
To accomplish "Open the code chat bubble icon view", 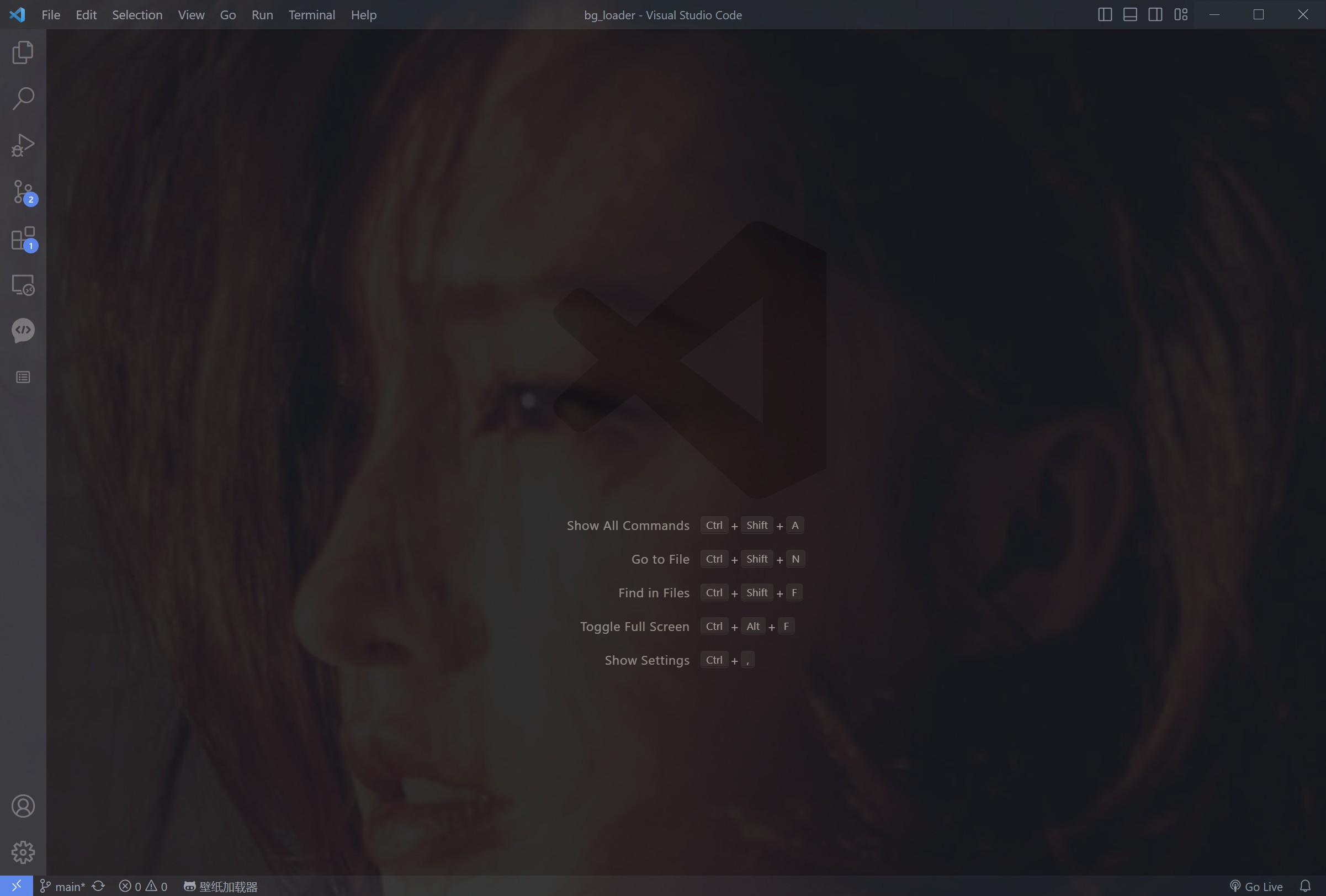I will [23, 331].
